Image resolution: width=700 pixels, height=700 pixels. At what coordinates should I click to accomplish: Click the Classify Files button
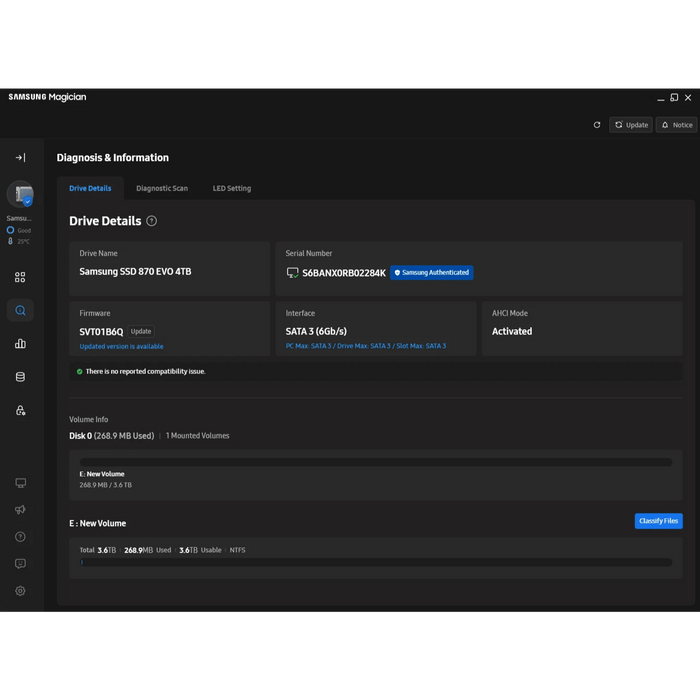(658, 521)
